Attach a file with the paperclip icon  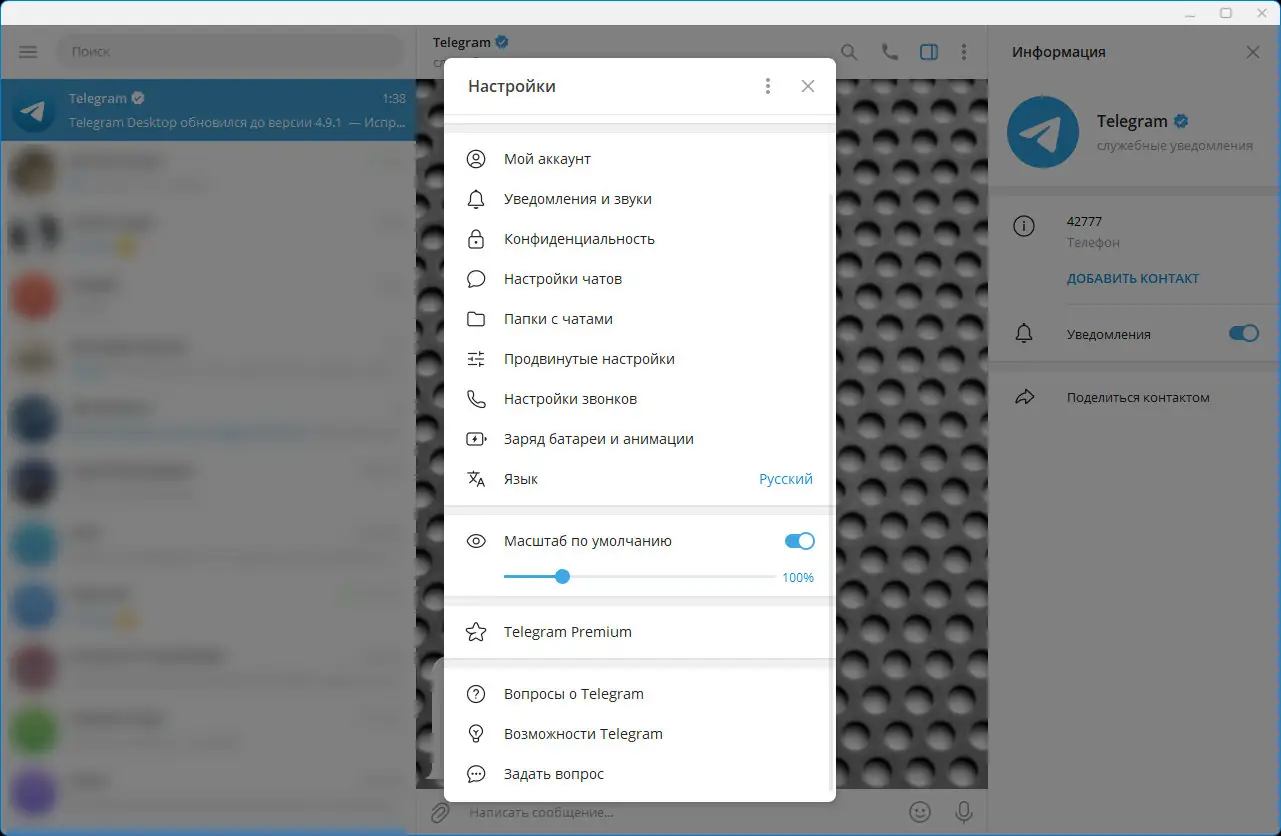pos(440,813)
